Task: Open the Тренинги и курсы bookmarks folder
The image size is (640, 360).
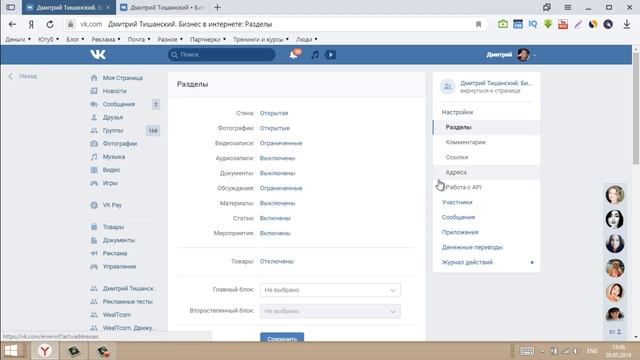Action: point(261,39)
